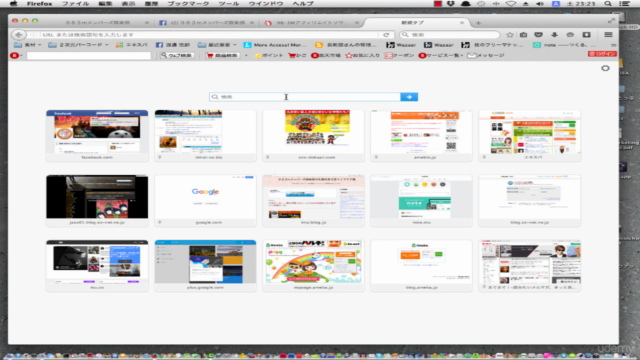Open a new tab with the plus button
640x360 pixels.
[478, 23]
